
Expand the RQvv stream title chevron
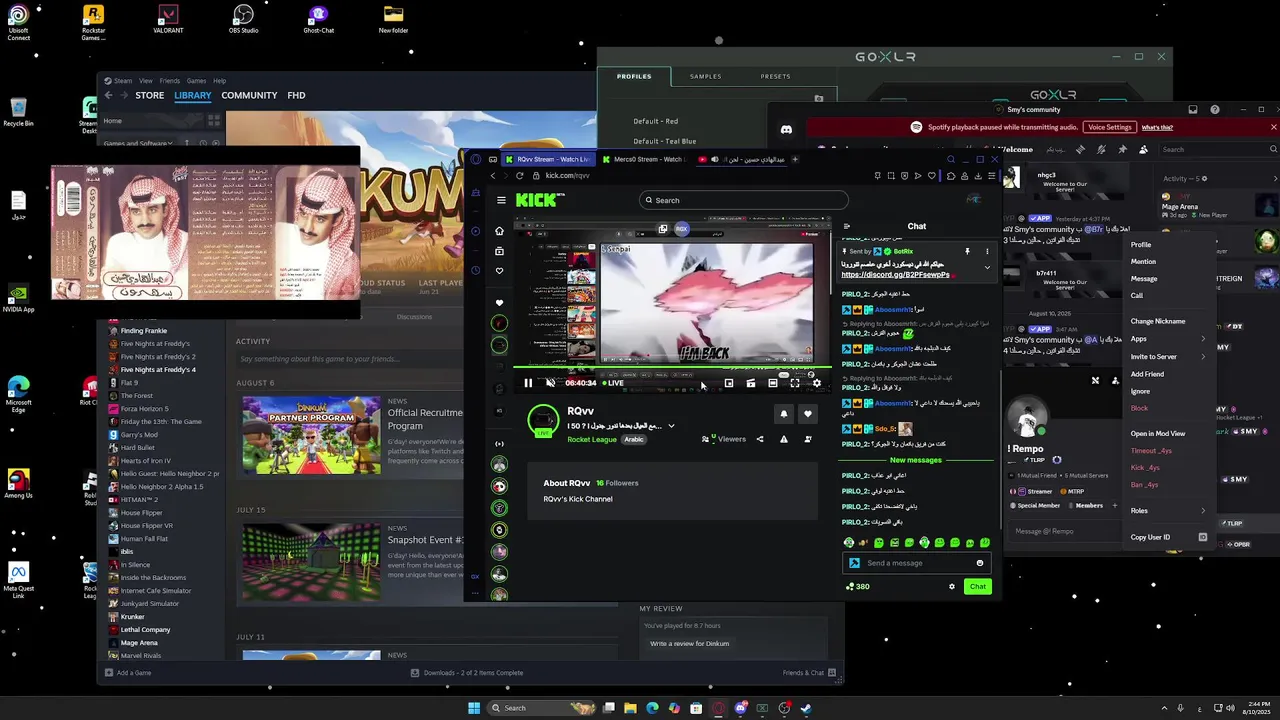pos(671,426)
